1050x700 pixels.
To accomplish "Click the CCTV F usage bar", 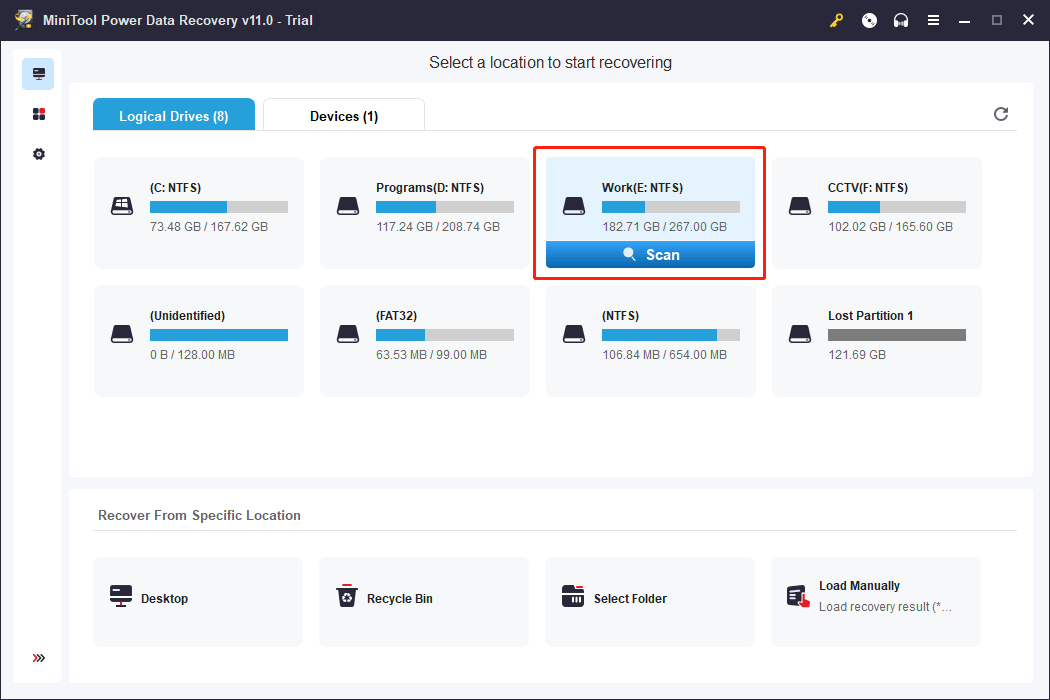I will click(897, 207).
